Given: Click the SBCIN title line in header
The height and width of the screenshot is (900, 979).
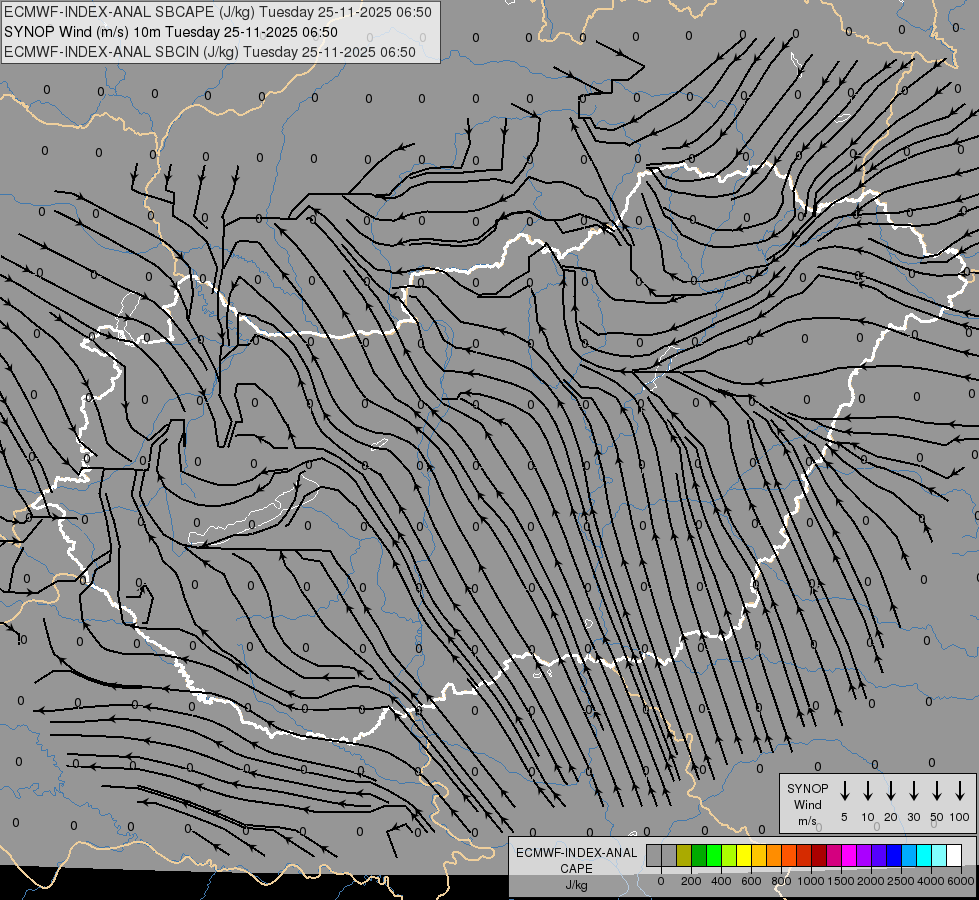Looking at the screenshot, I should (210, 52).
